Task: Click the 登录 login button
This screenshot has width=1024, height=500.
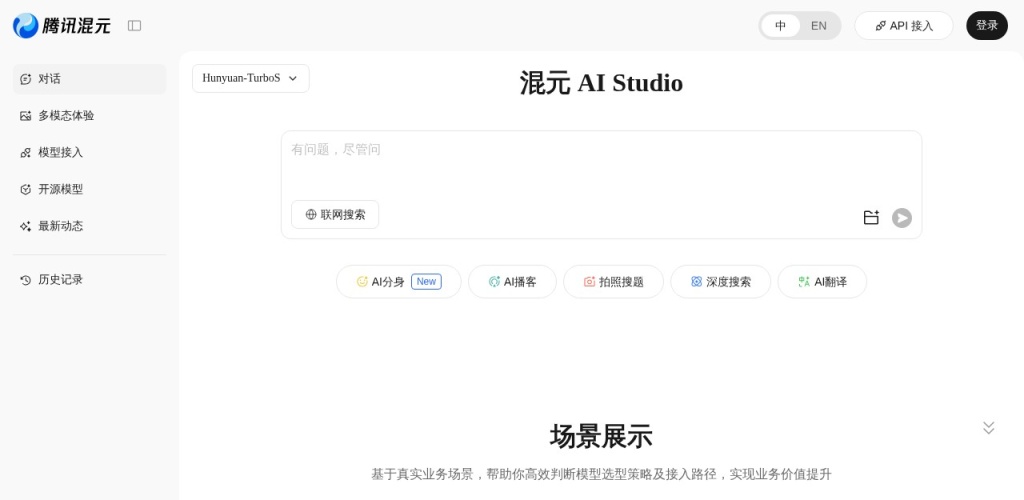Action: point(986,26)
